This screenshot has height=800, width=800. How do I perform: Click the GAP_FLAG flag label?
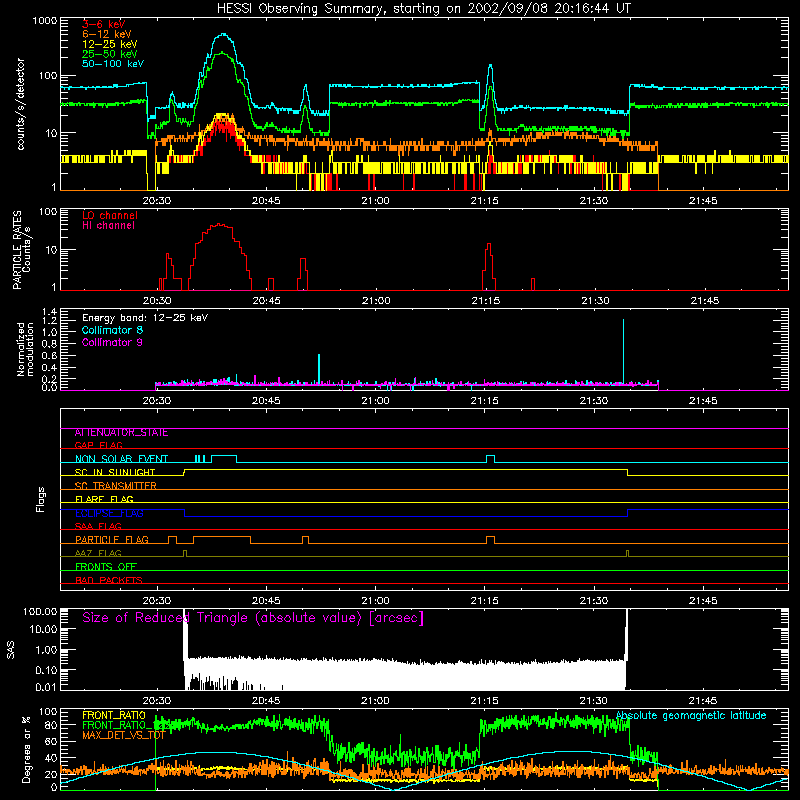[98, 445]
